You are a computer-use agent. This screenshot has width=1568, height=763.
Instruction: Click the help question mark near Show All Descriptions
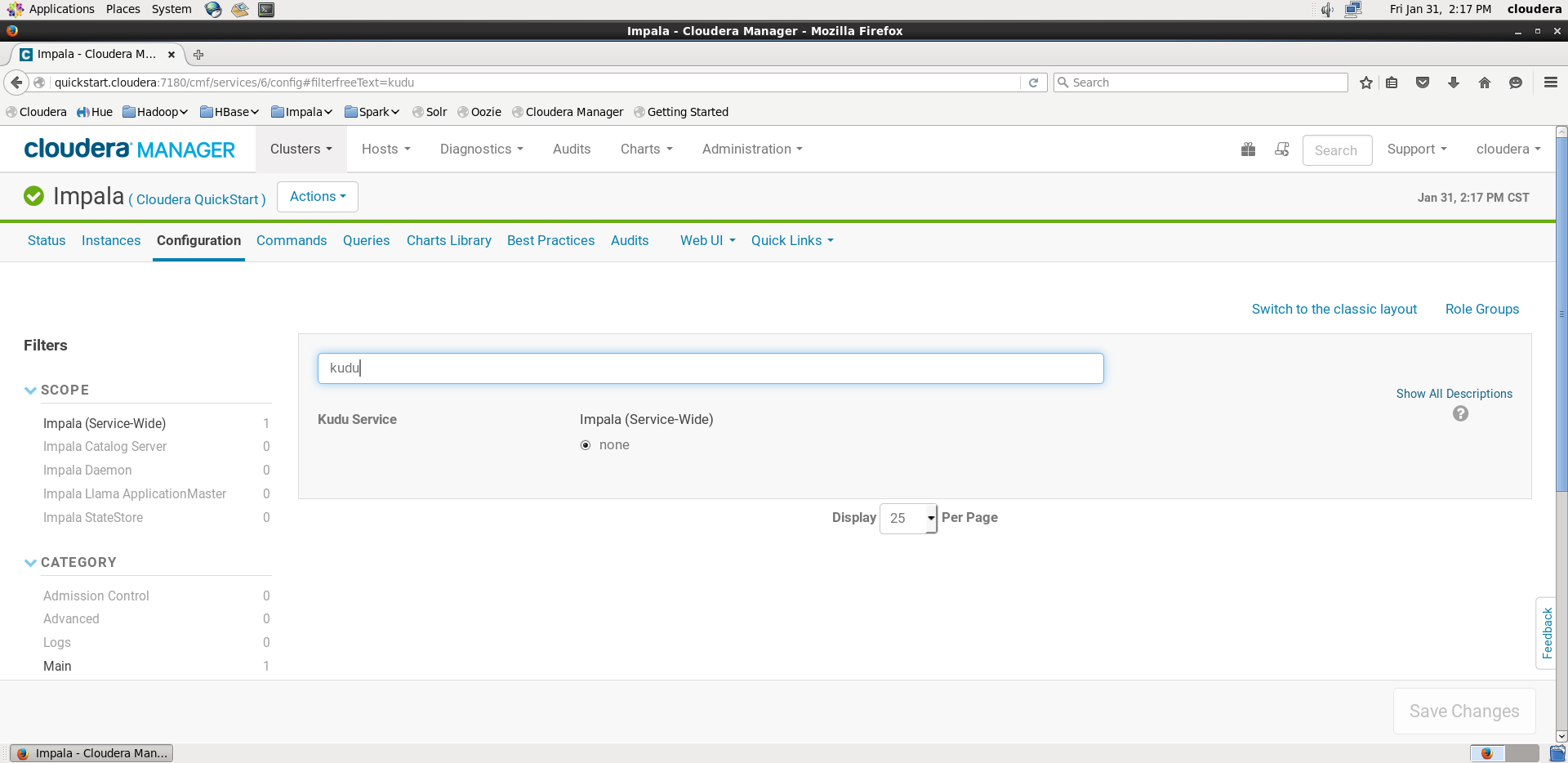tap(1460, 414)
